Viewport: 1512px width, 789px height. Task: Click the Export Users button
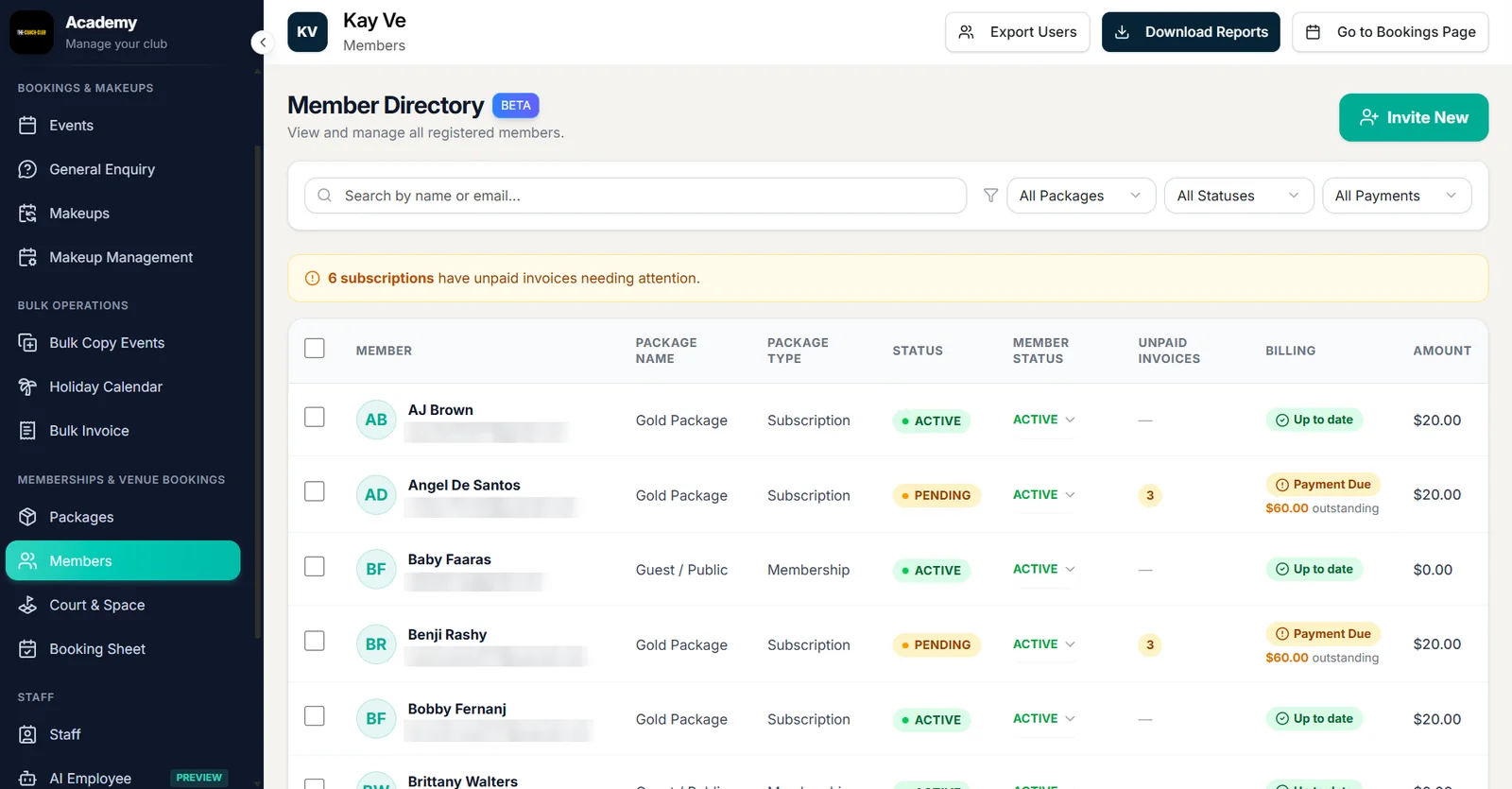pos(1018,32)
